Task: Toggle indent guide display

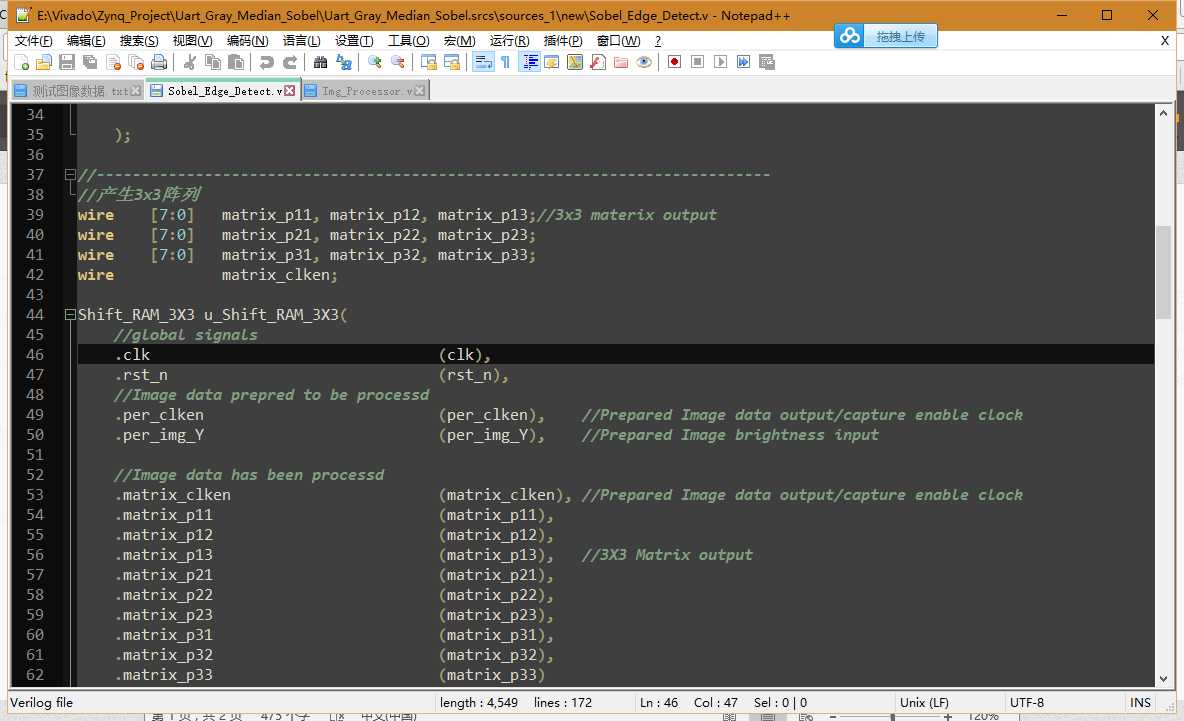Action: pyautogui.click(x=530, y=62)
